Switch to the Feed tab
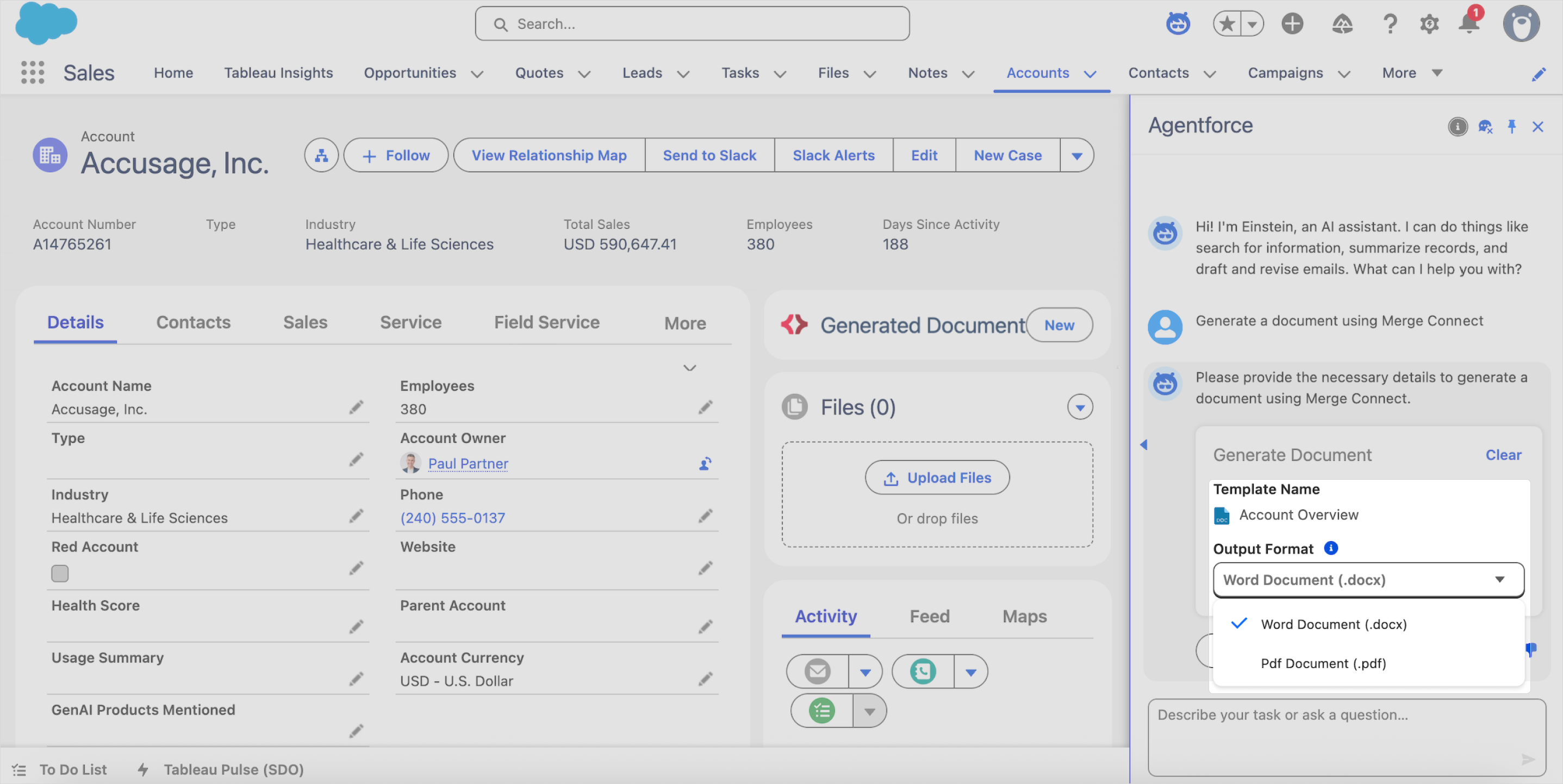The height and width of the screenshot is (784, 1563). (930, 616)
